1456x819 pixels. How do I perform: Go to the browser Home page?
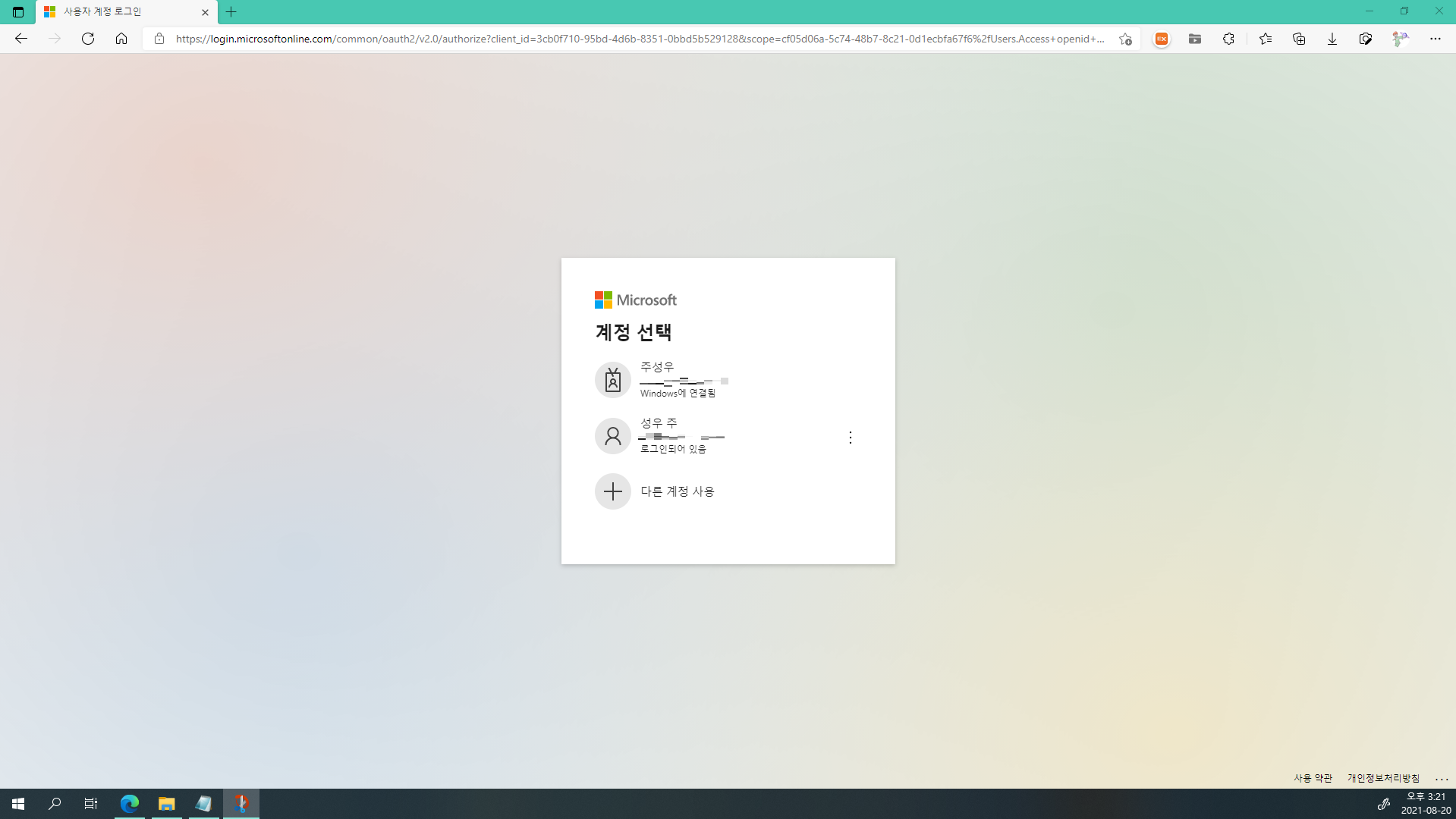(121, 39)
